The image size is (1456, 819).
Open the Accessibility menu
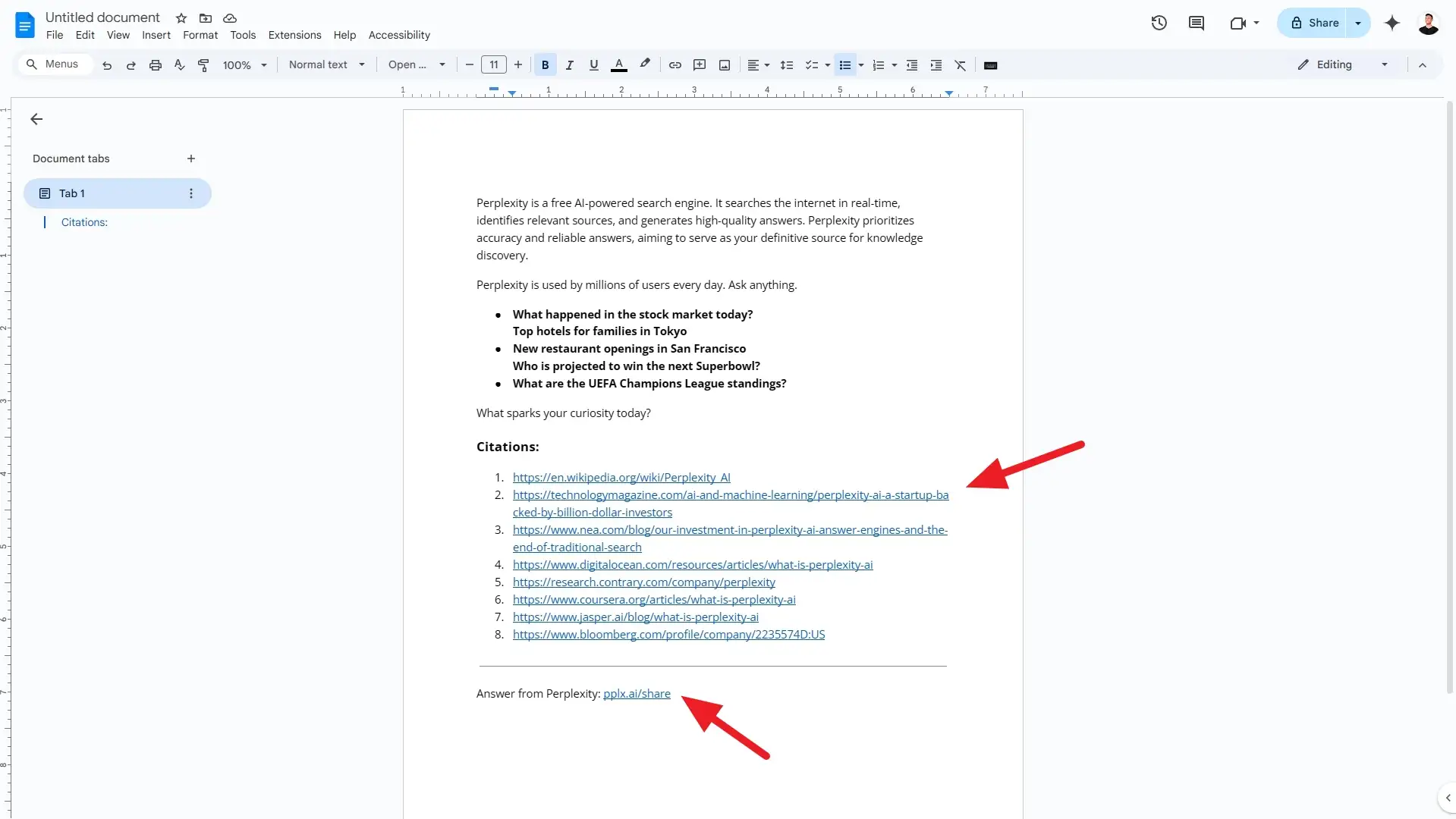point(399,35)
